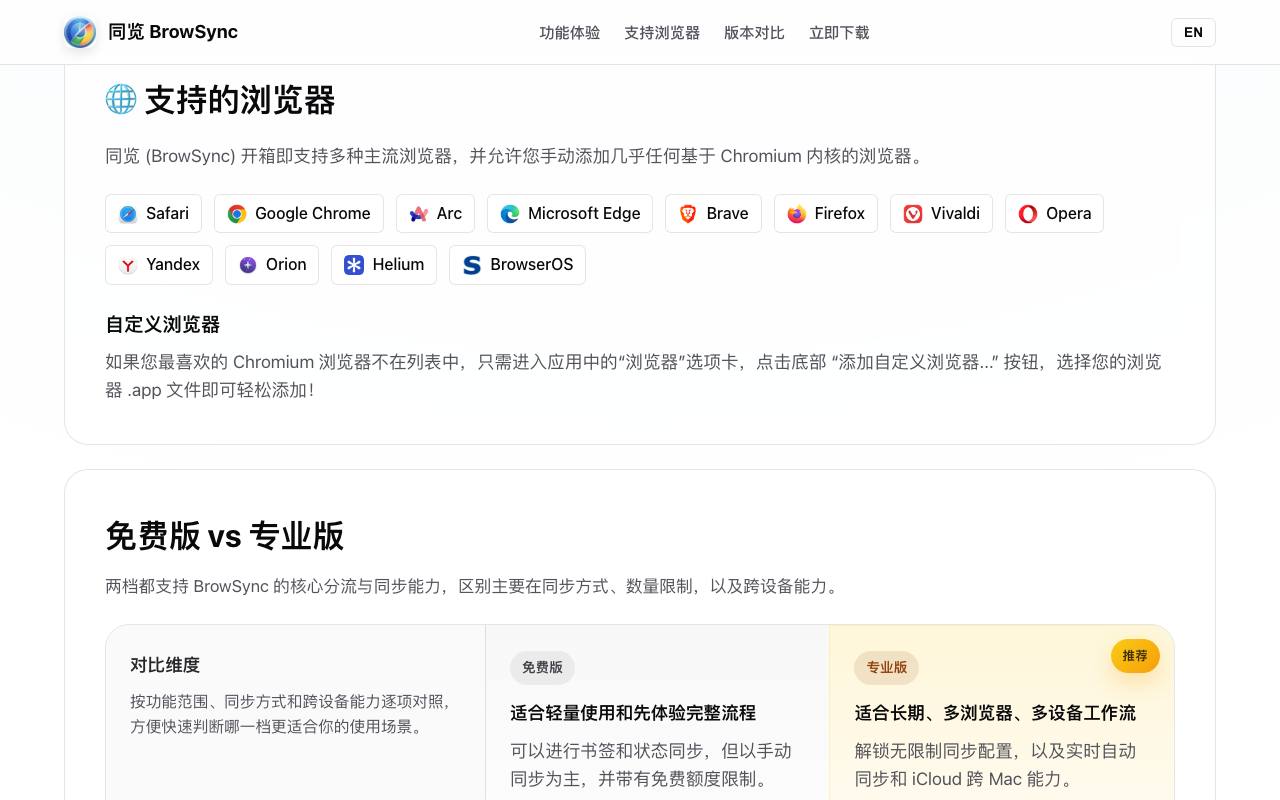Click the Orion label text
This screenshot has width=1280, height=800.
[x=286, y=264]
